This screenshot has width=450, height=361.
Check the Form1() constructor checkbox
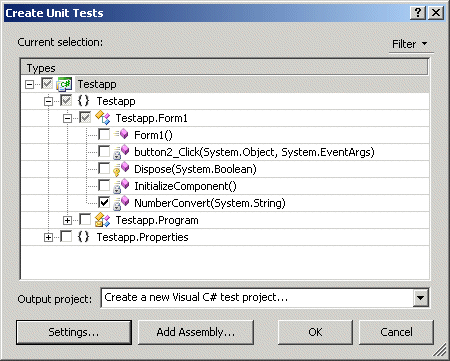point(104,134)
